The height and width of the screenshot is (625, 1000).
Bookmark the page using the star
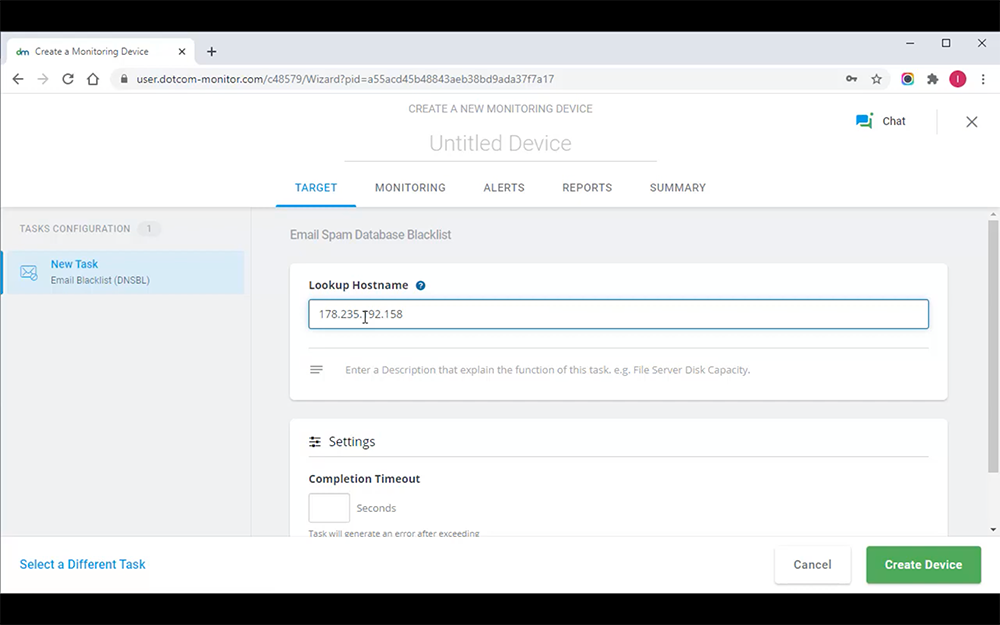point(876,78)
